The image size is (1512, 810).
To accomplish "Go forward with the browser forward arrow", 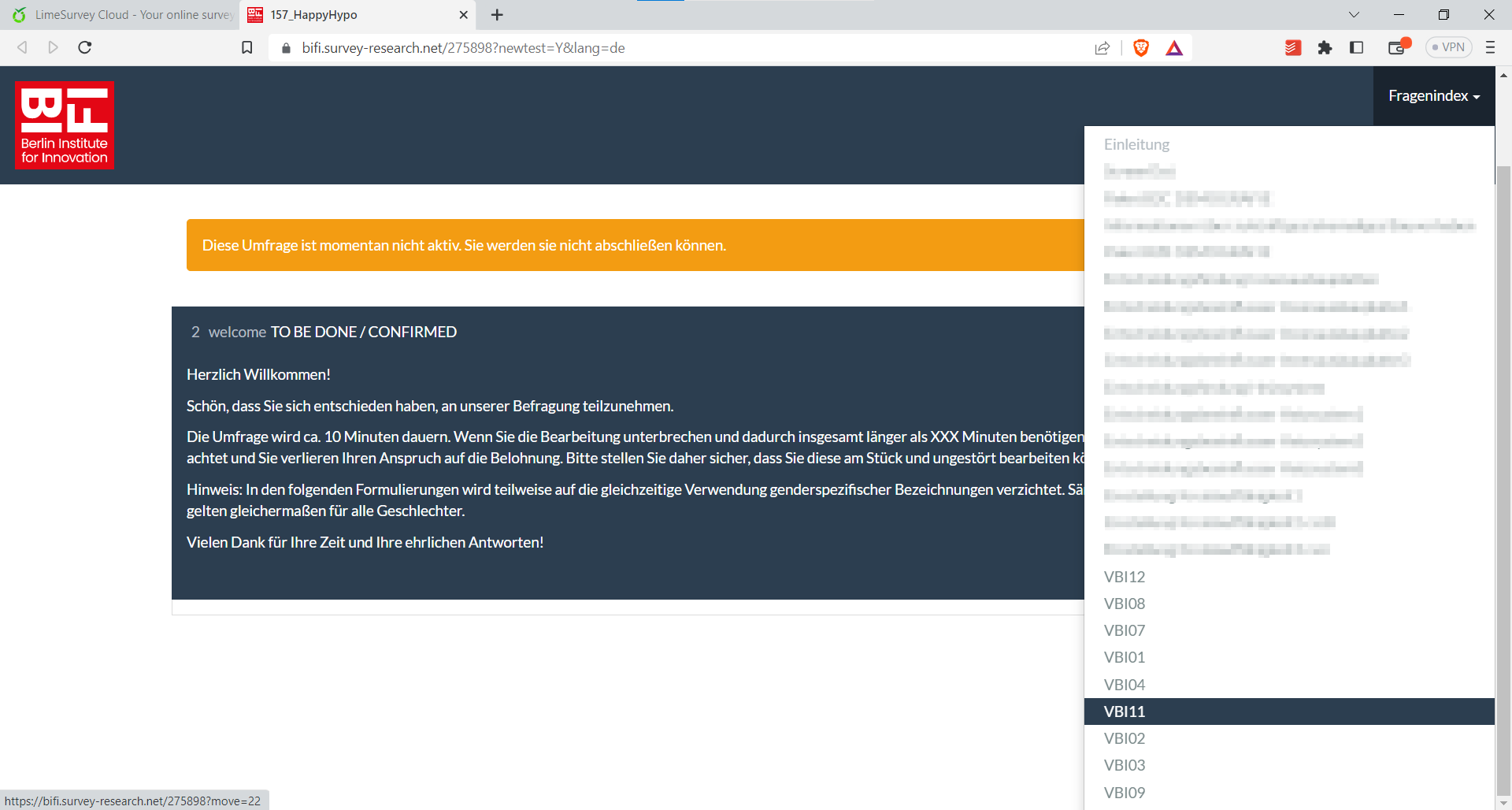I will [53, 47].
